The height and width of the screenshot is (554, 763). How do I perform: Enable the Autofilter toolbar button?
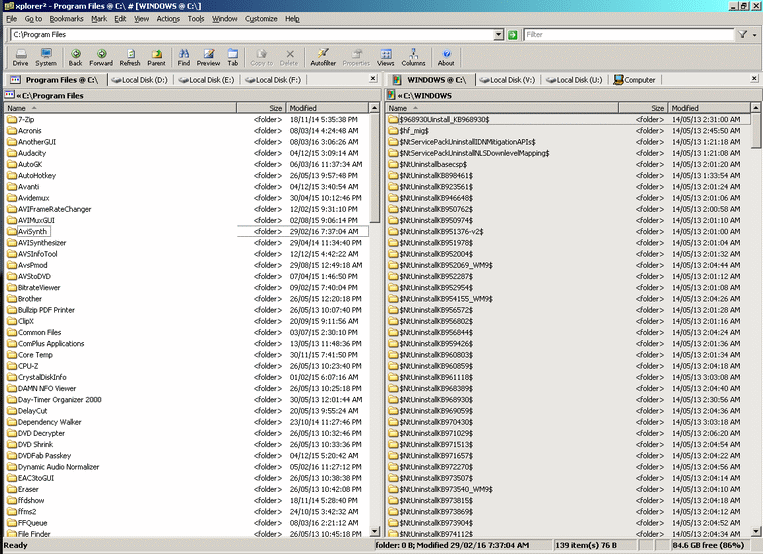(x=324, y=56)
